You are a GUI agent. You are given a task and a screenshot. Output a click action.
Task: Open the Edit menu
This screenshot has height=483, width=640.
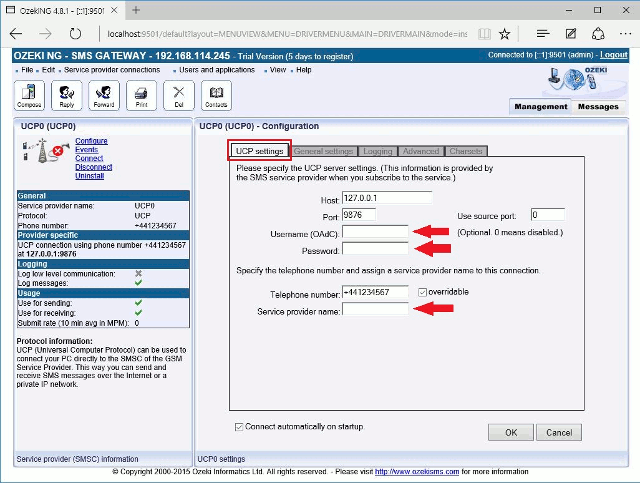48,70
